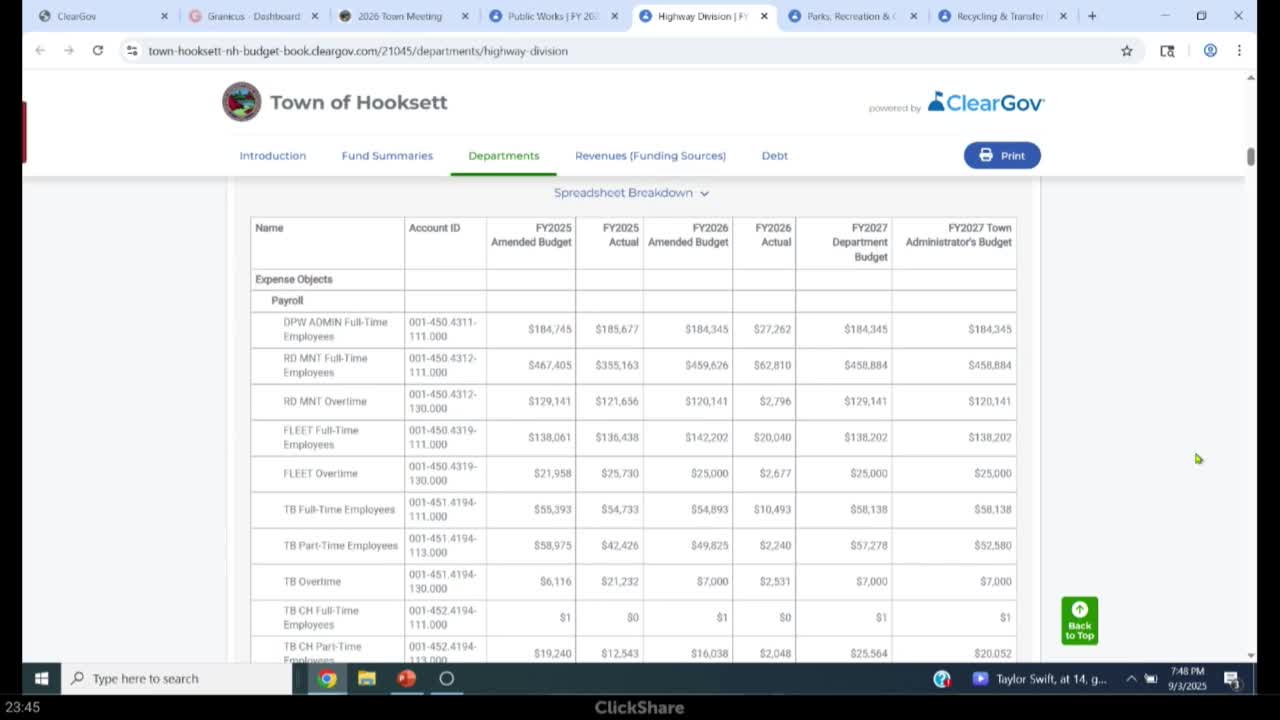This screenshot has height=720, width=1280.
Task: Open Revenues (Funding Sources) nav item
Action: point(650,156)
